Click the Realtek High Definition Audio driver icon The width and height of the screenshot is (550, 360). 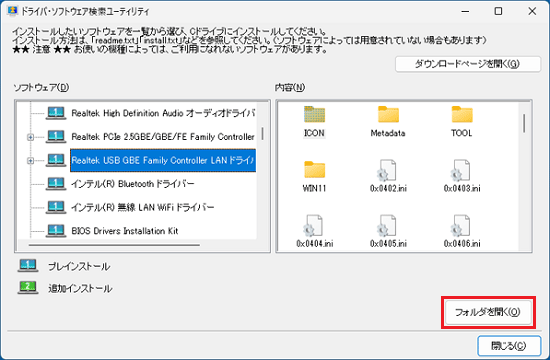(x=56, y=113)
